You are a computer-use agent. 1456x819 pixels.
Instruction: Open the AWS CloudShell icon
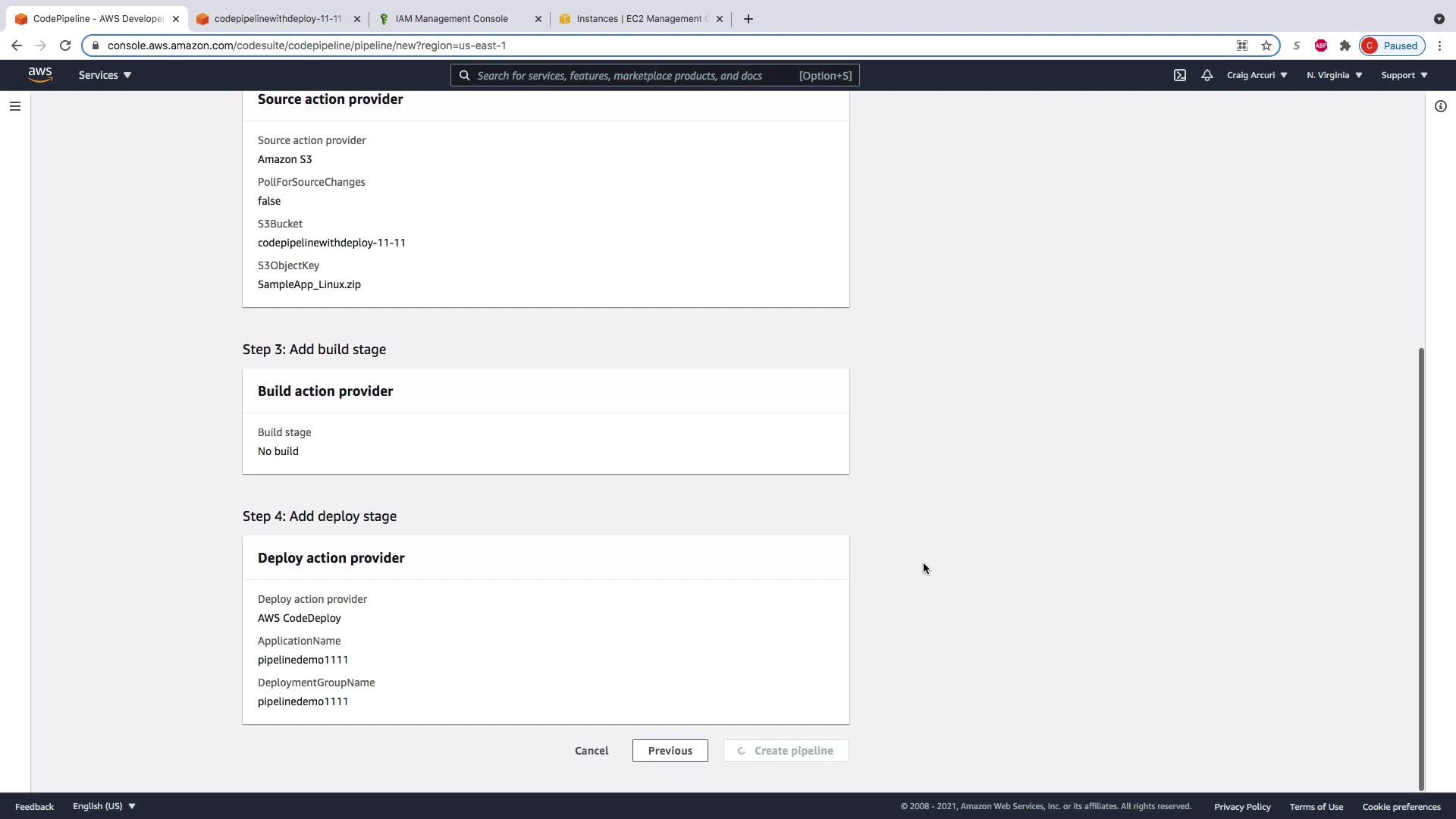click(x=1180, y=75)
